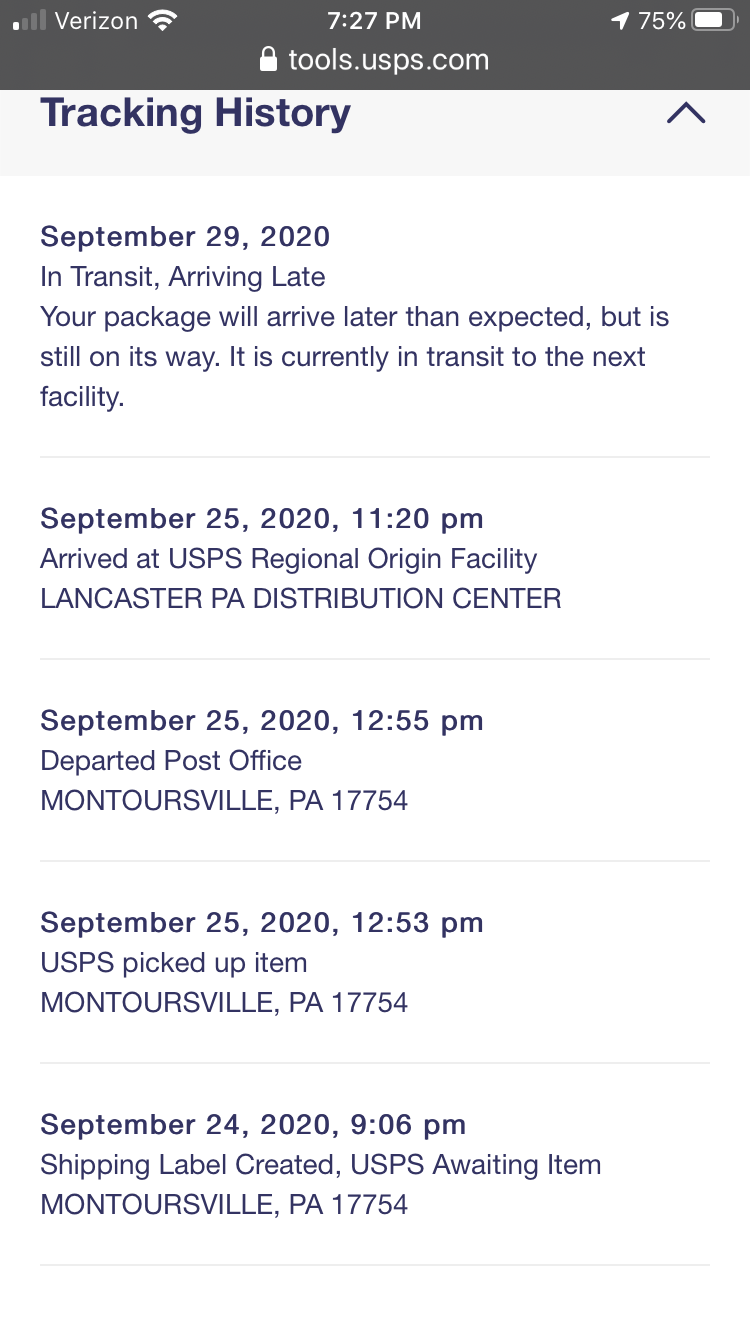Tap the Verizon carrier label
The image size is (750, 1334).
96,20
